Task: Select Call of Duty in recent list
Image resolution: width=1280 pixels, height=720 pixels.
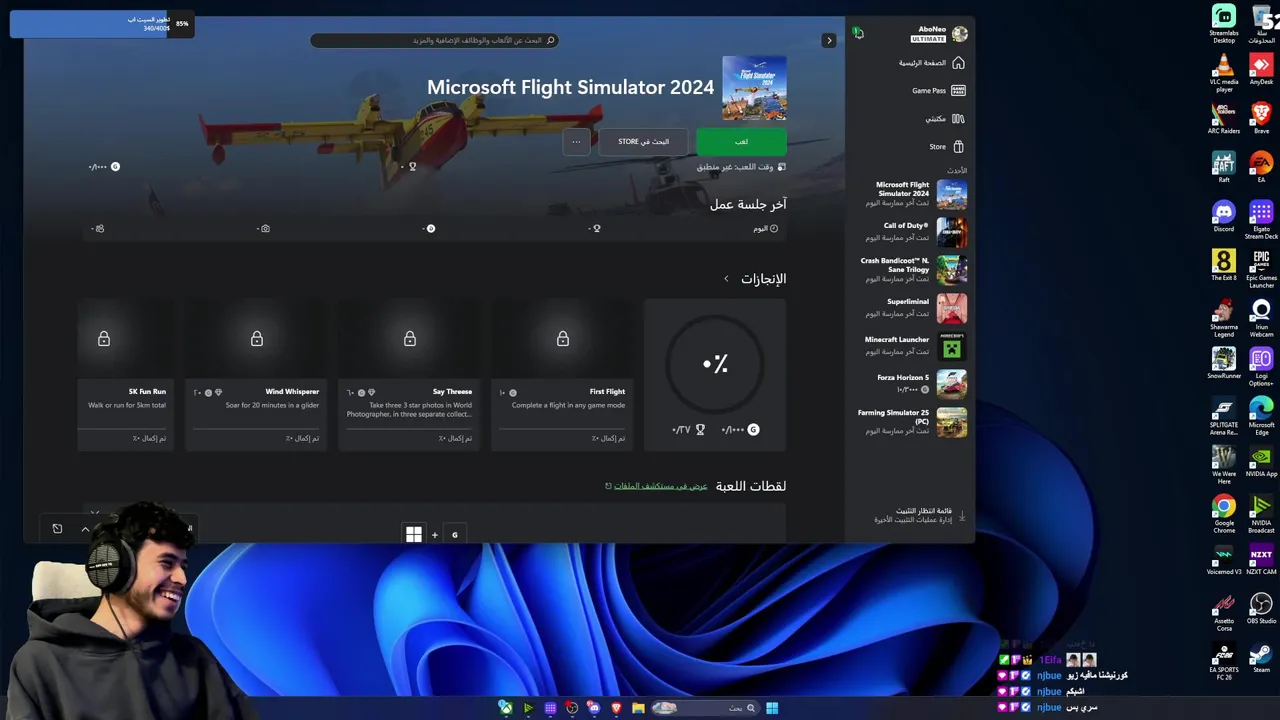Action: coord(910,232)
